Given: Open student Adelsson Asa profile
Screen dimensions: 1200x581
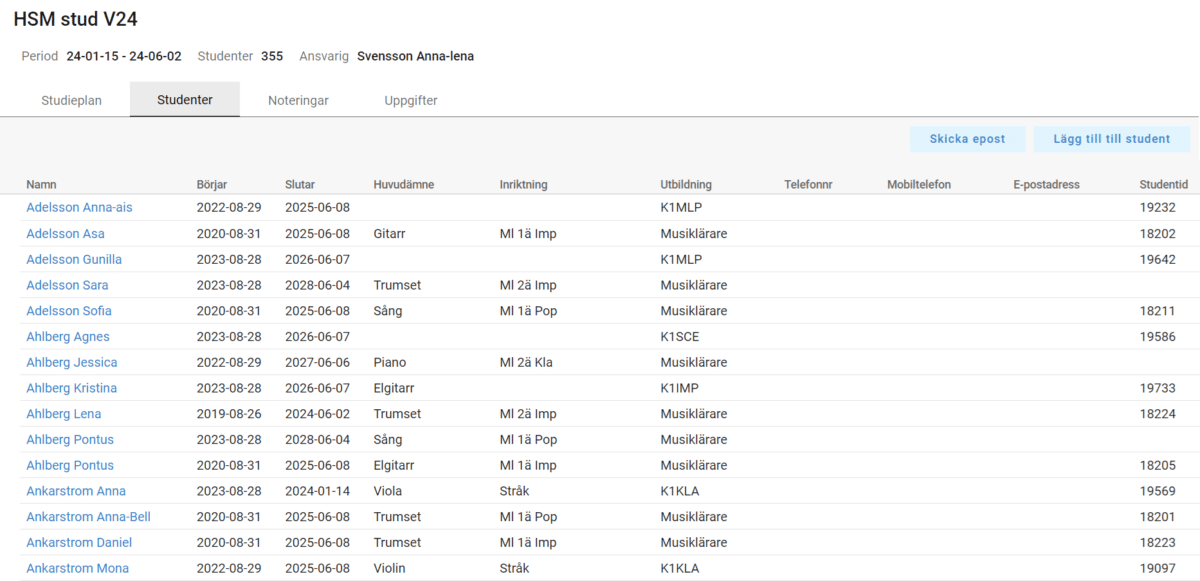Looking at the screenshot, I should coord(65,234).
